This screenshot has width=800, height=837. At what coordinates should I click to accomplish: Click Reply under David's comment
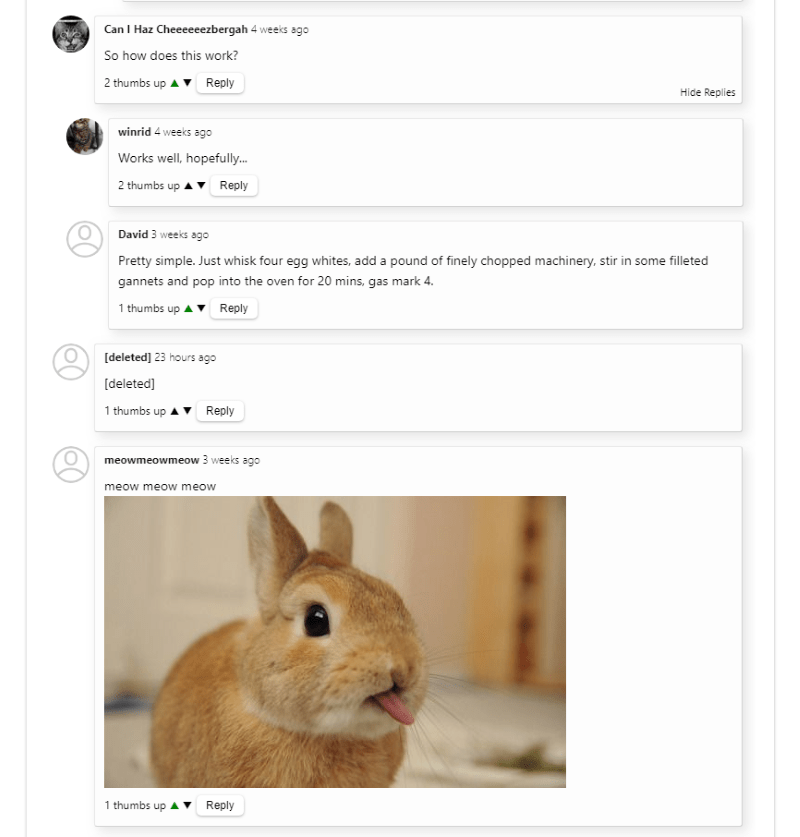click(x=234, y=308)
